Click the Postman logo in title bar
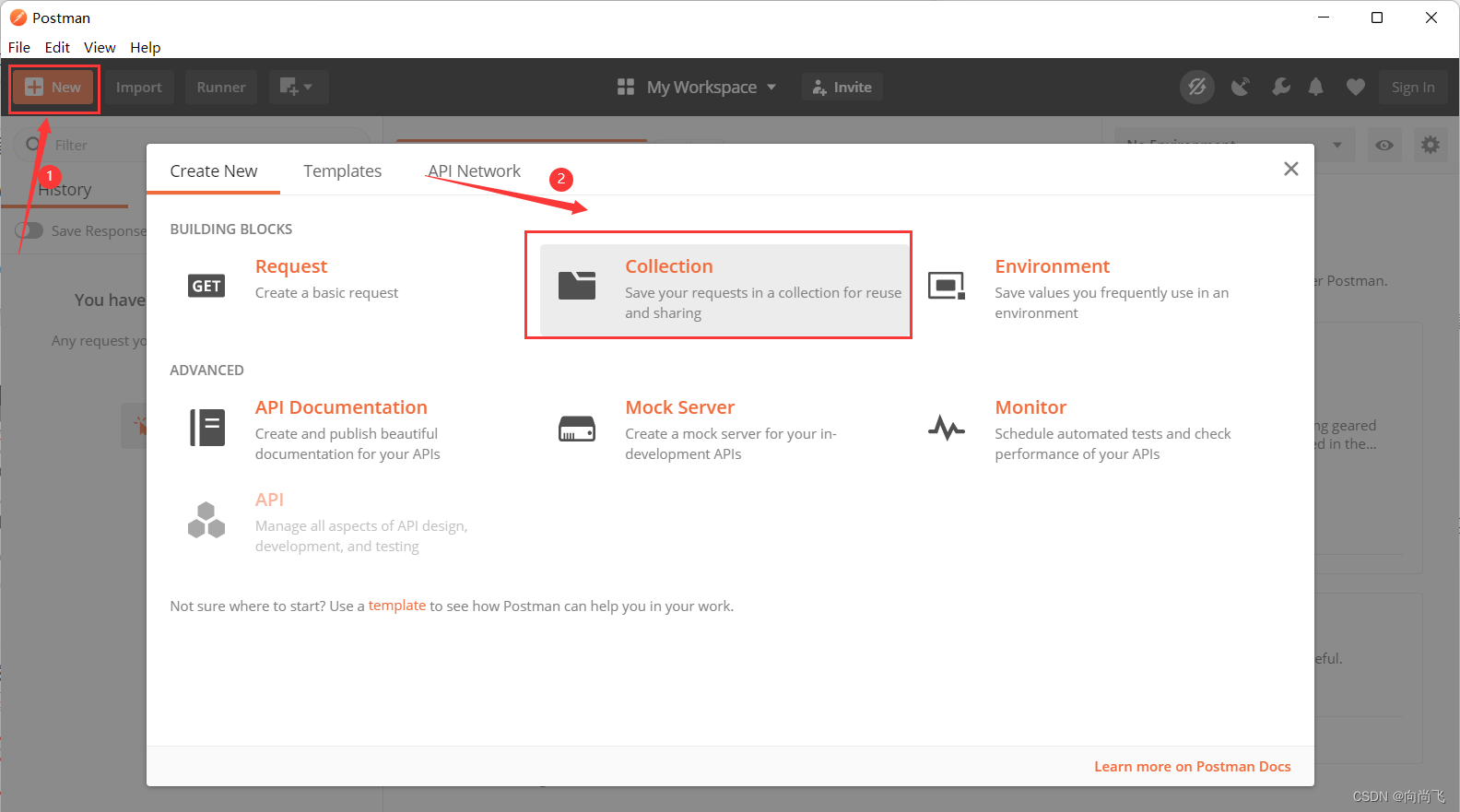This screenshot has width=1460, height=812. [18, 18]
